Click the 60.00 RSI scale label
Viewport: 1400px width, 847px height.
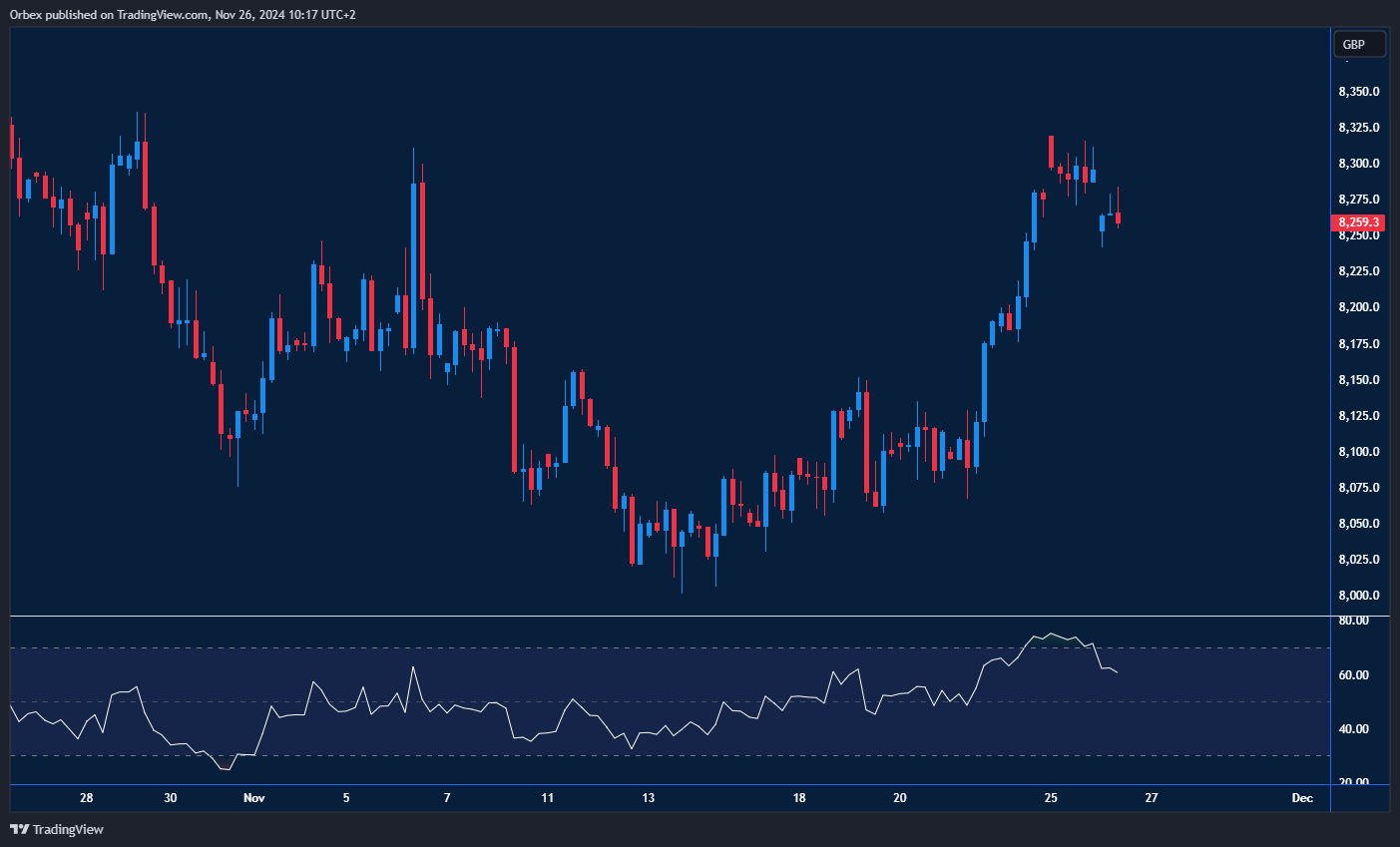point(1354,675)
